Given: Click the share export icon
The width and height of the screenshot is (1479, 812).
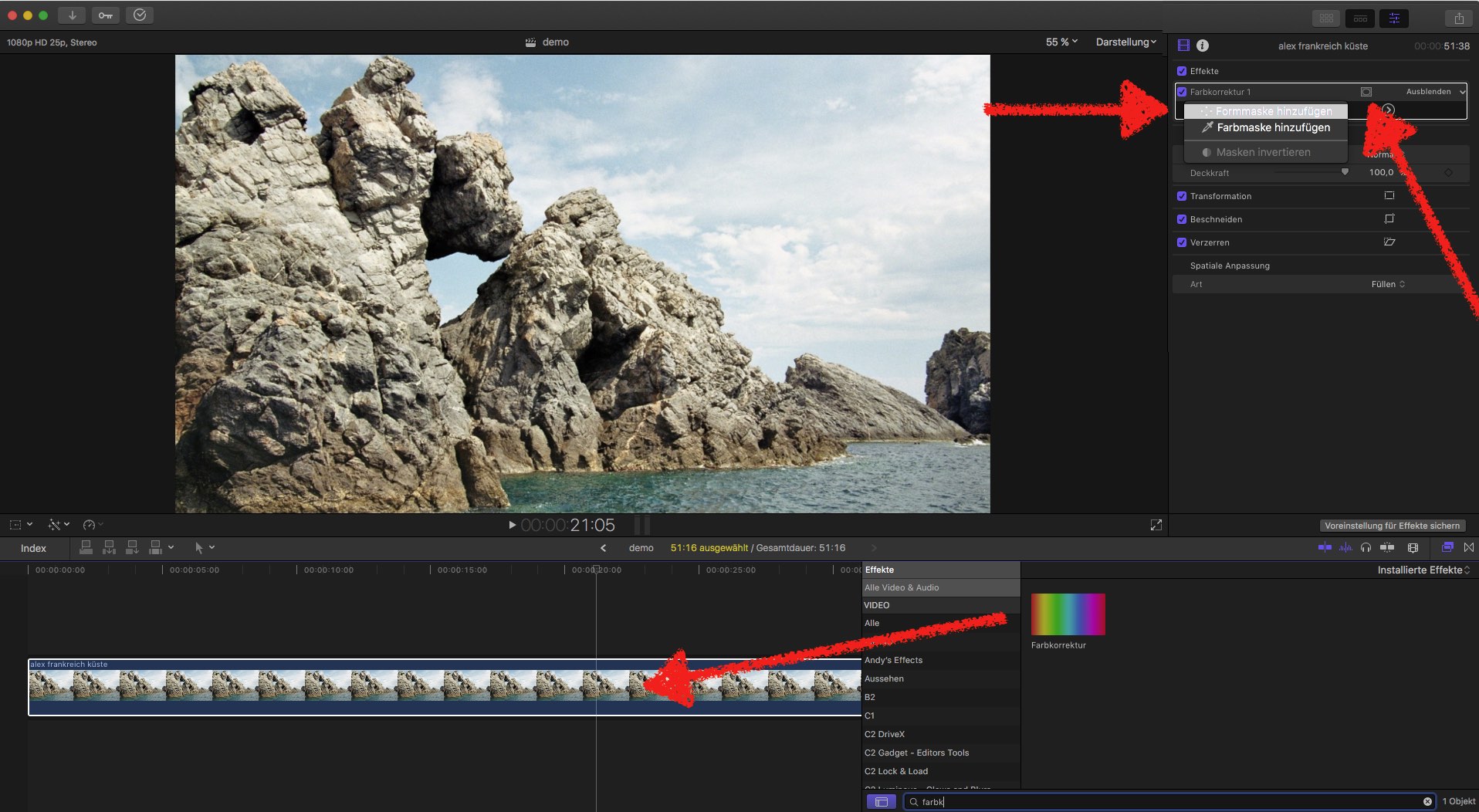Looking at the screenshot, I should (x=1458, y=19).
